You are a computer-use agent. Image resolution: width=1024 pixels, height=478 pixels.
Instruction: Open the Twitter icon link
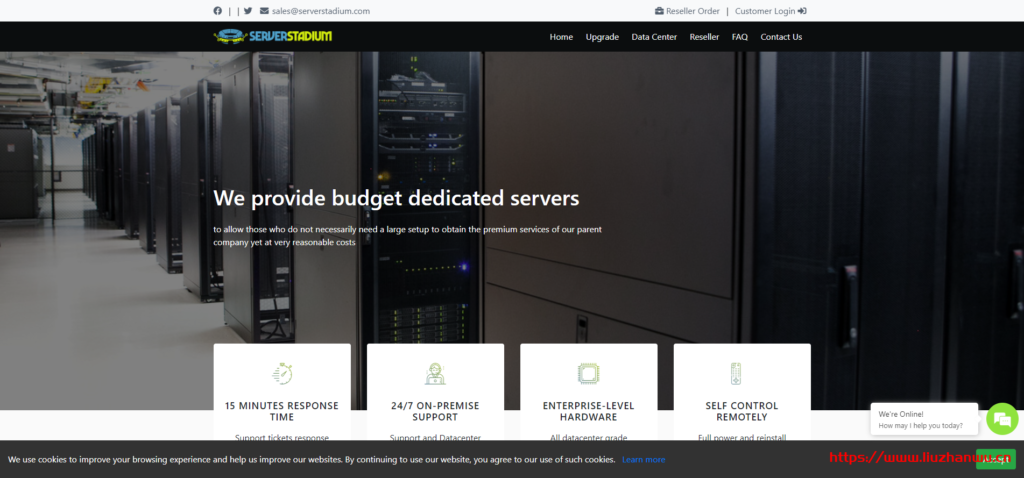tap(248, 11)
